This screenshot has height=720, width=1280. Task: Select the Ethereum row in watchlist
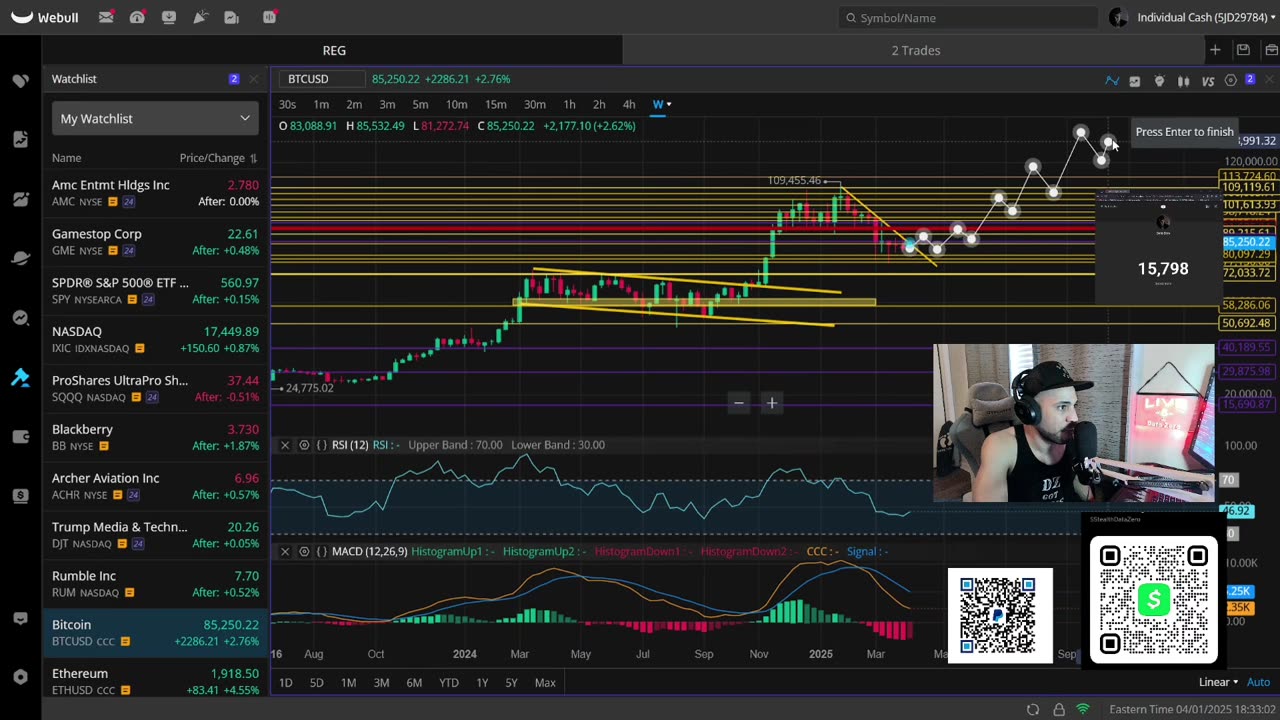pos(155,681)
